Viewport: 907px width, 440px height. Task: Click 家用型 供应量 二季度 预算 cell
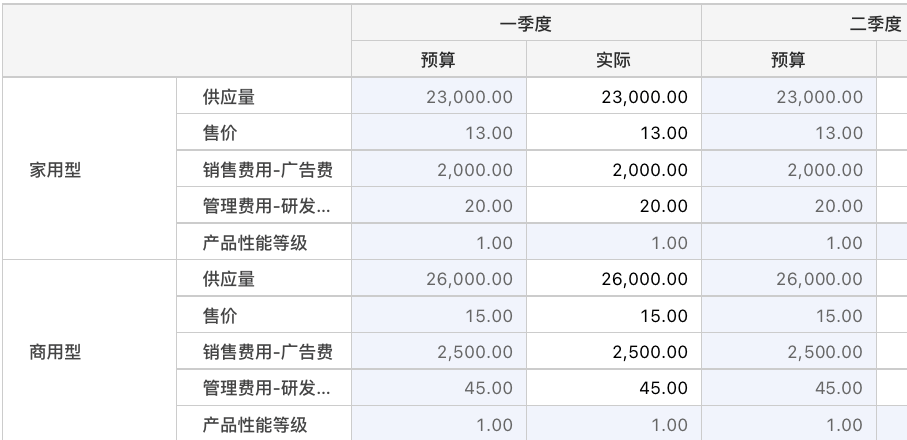(789, 96)
